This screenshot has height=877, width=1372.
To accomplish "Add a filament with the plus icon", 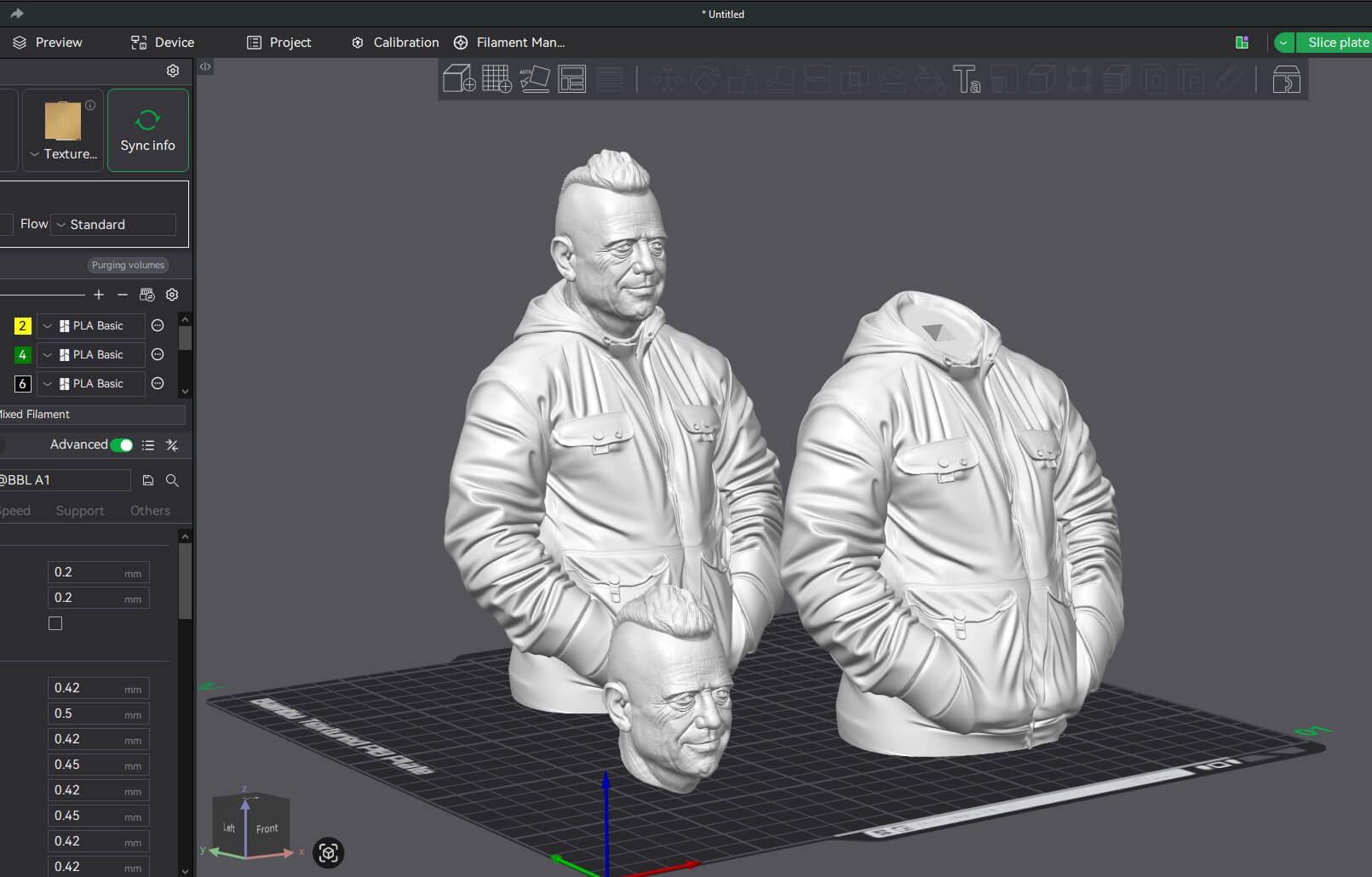I will tap(99, 295).
